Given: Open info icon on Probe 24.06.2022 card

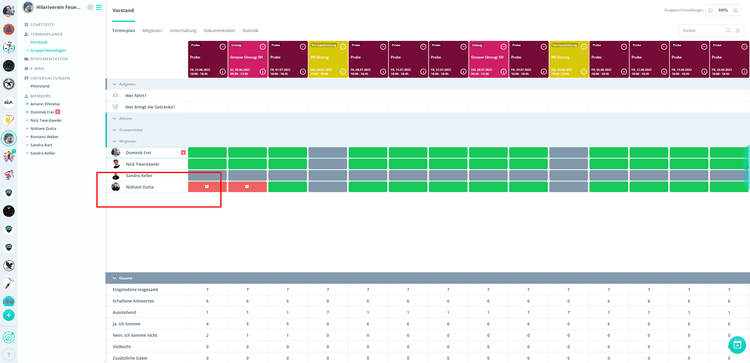Looking at the screenshot, I should coord(222,72).
